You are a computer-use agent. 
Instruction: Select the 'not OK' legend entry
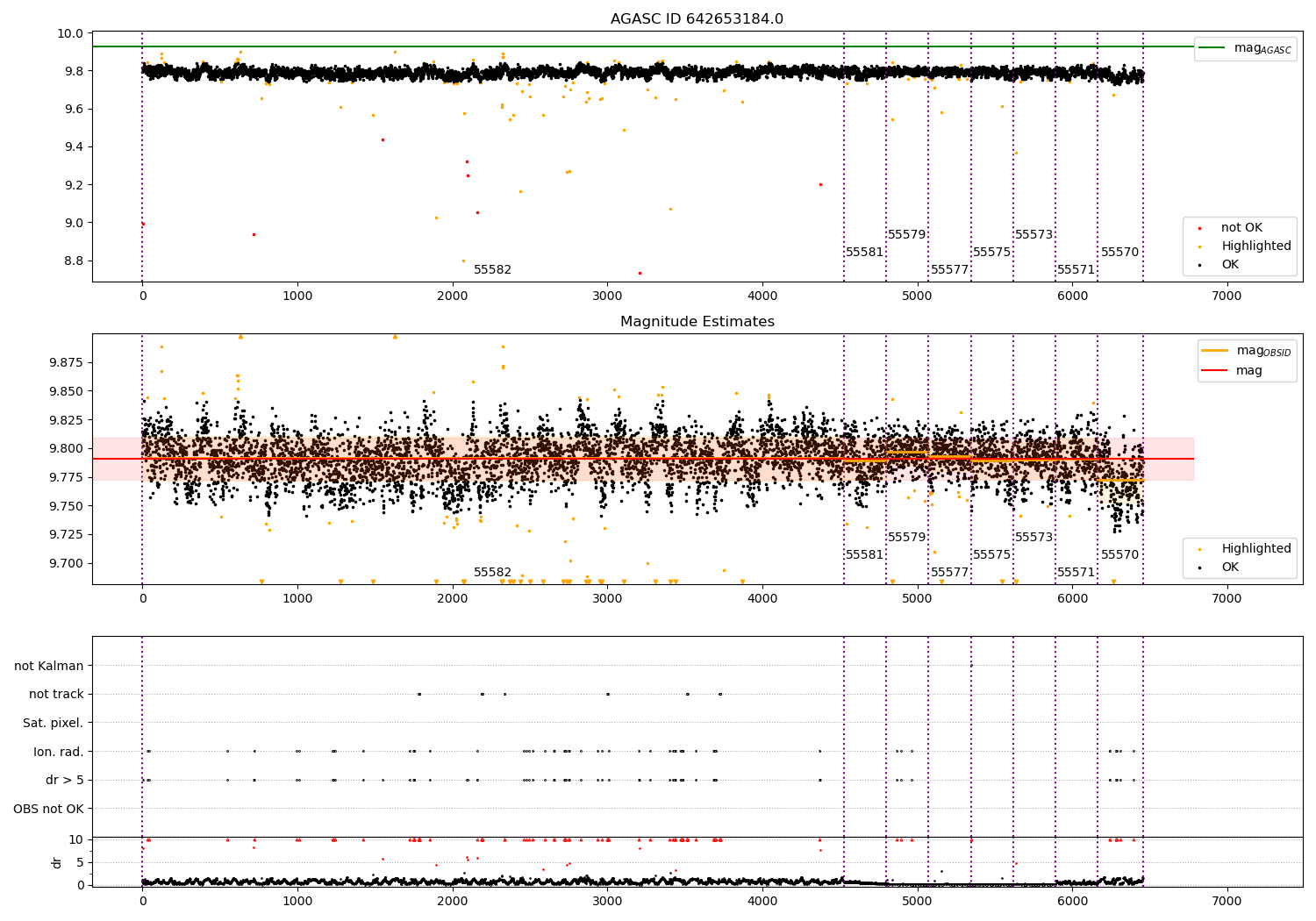pyautogui.click(x=1241, y=228)
